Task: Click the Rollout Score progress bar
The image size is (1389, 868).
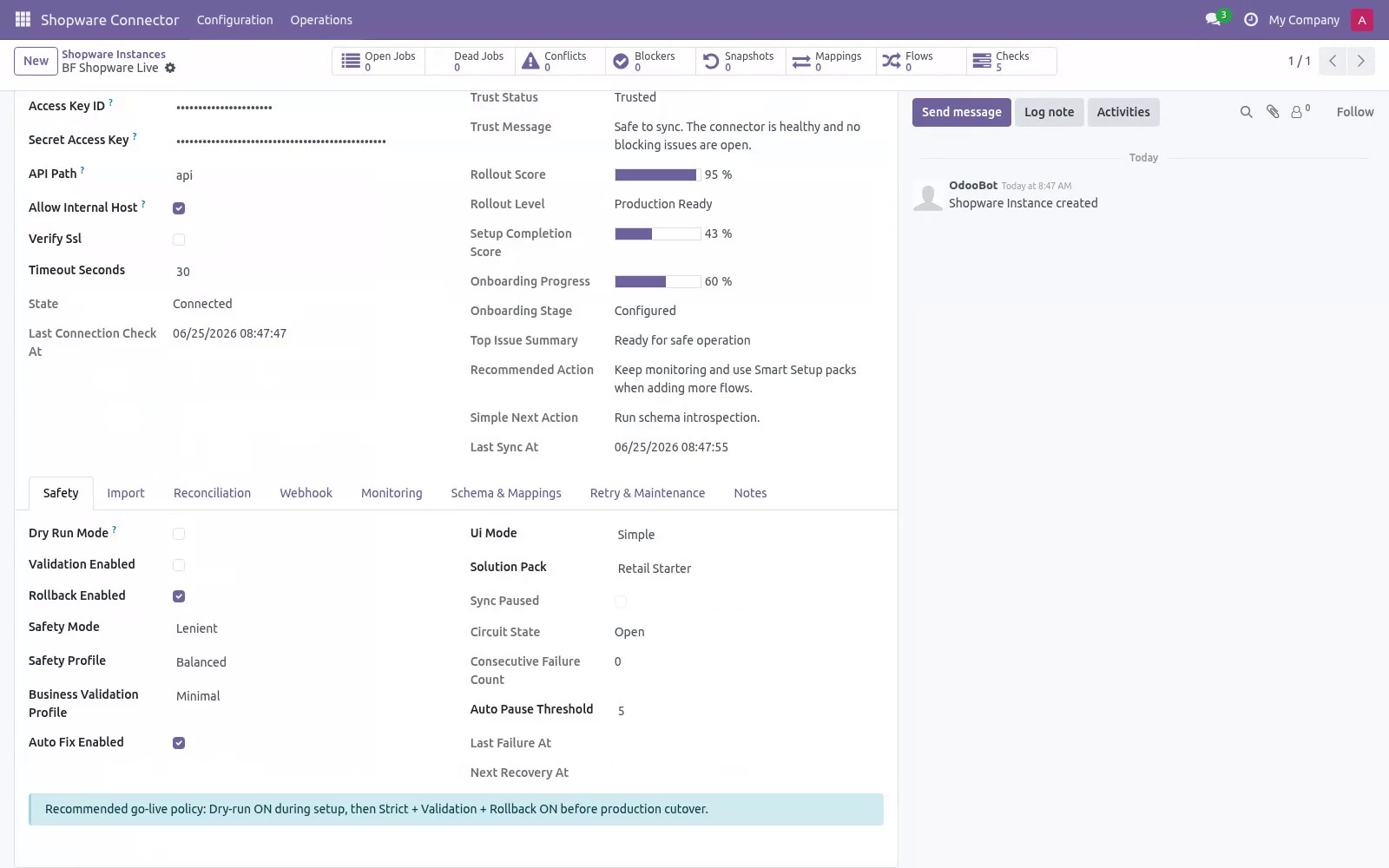Action: [657, 174]
